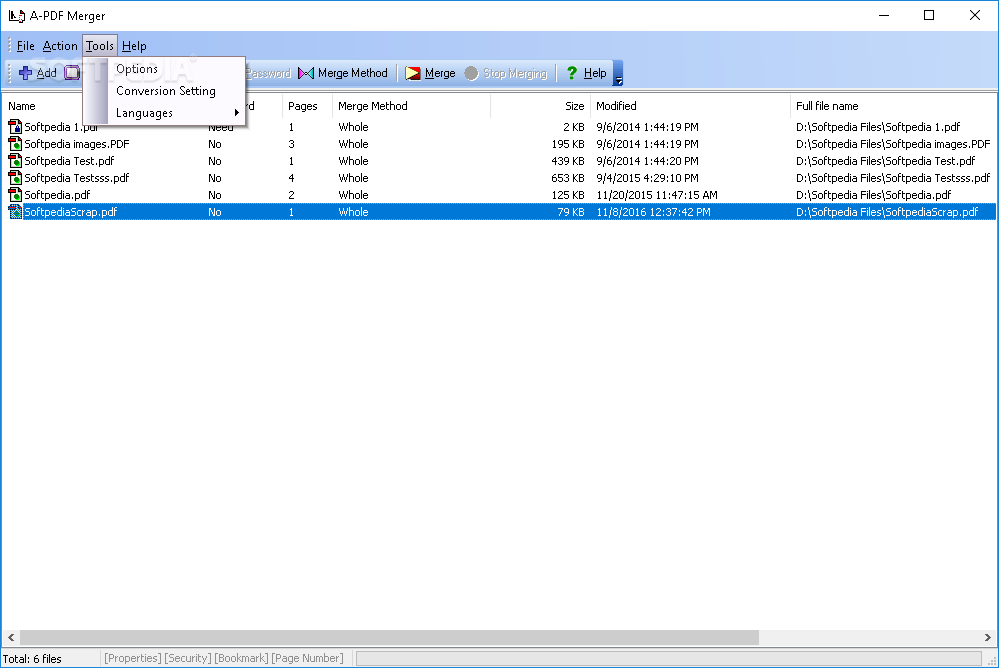Click the grayed-out Stop Merging circle icon
Viewport: 999px width, 668px height.
pyautogui.click(x=471, y=73)
